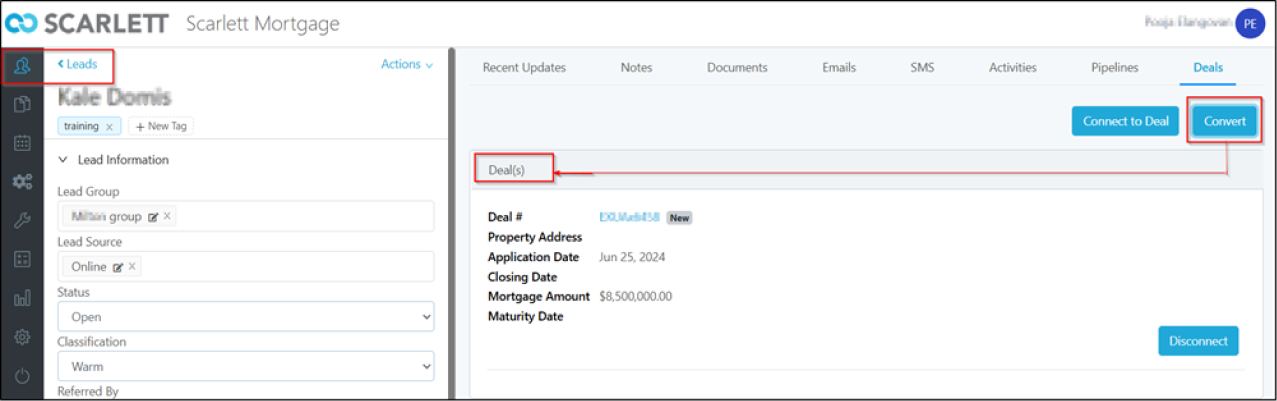The height and width of the screenshot is (401, 1277).
Task: Switch to the Pipelines tab
Action: [x=1115, y=68]
